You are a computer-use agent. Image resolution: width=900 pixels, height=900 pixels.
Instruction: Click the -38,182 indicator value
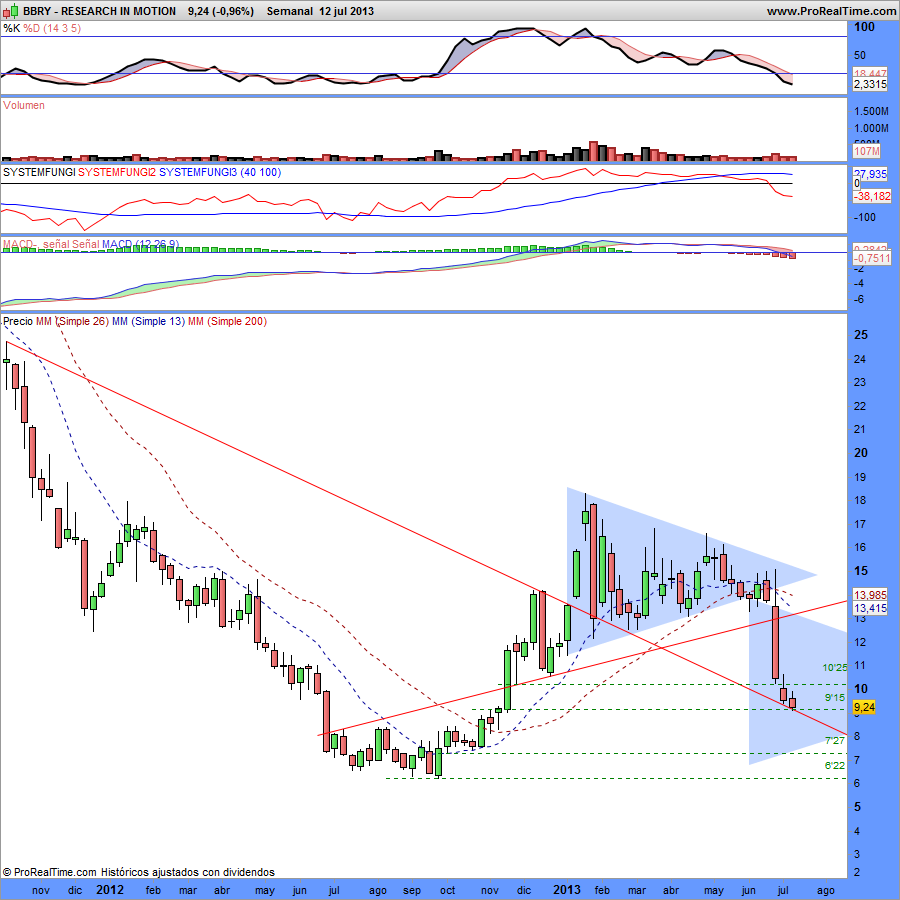click(x=872, y=196)
